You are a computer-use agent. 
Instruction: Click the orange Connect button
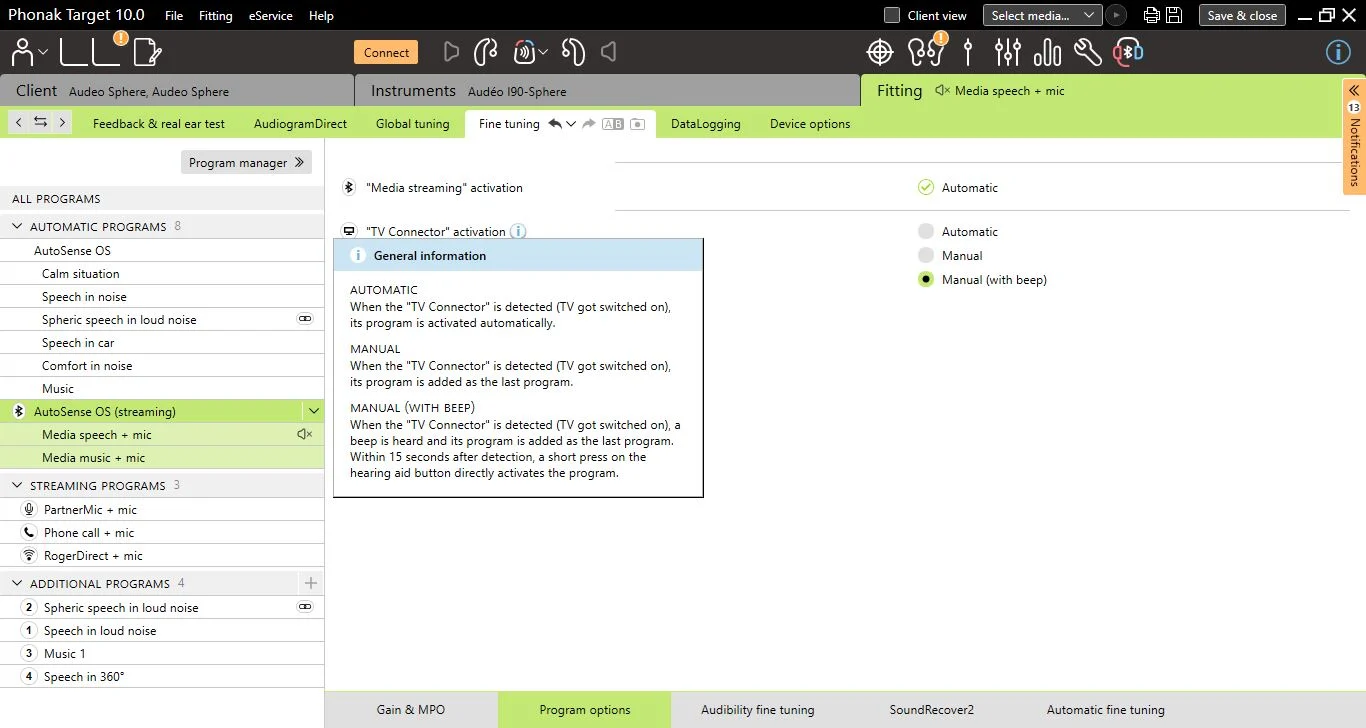tap(386, 52)
